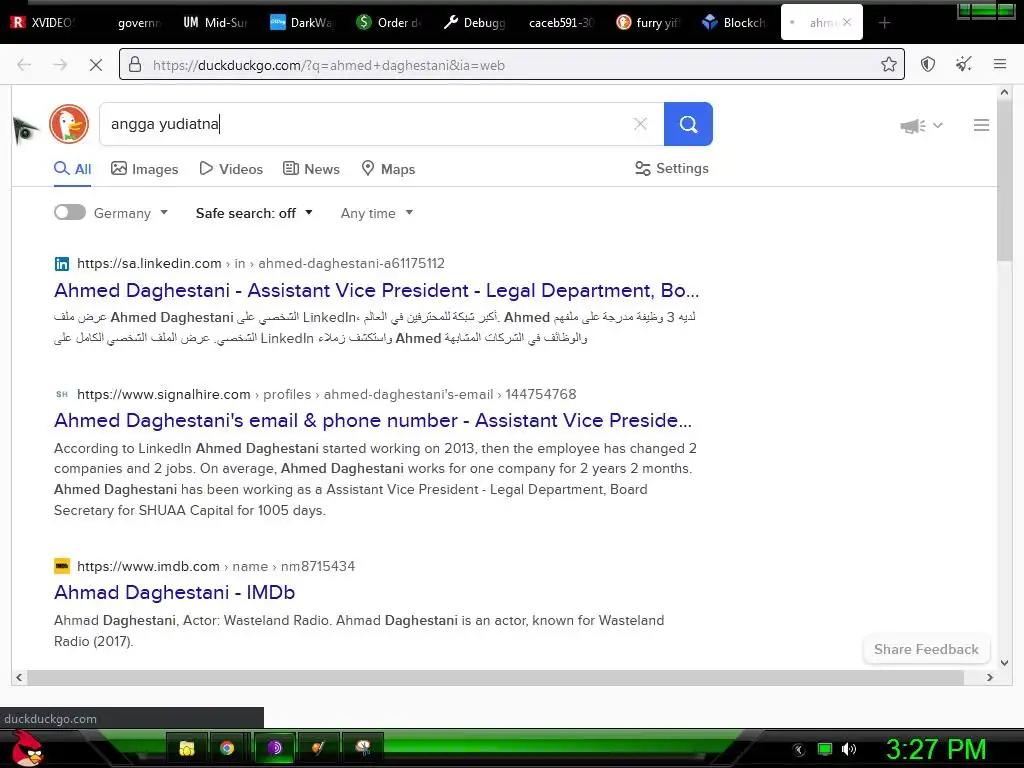Viewport: 1024px width, 768px height.
Task: Click the rightmost taskbar application icon
Action: coord(362,748)
